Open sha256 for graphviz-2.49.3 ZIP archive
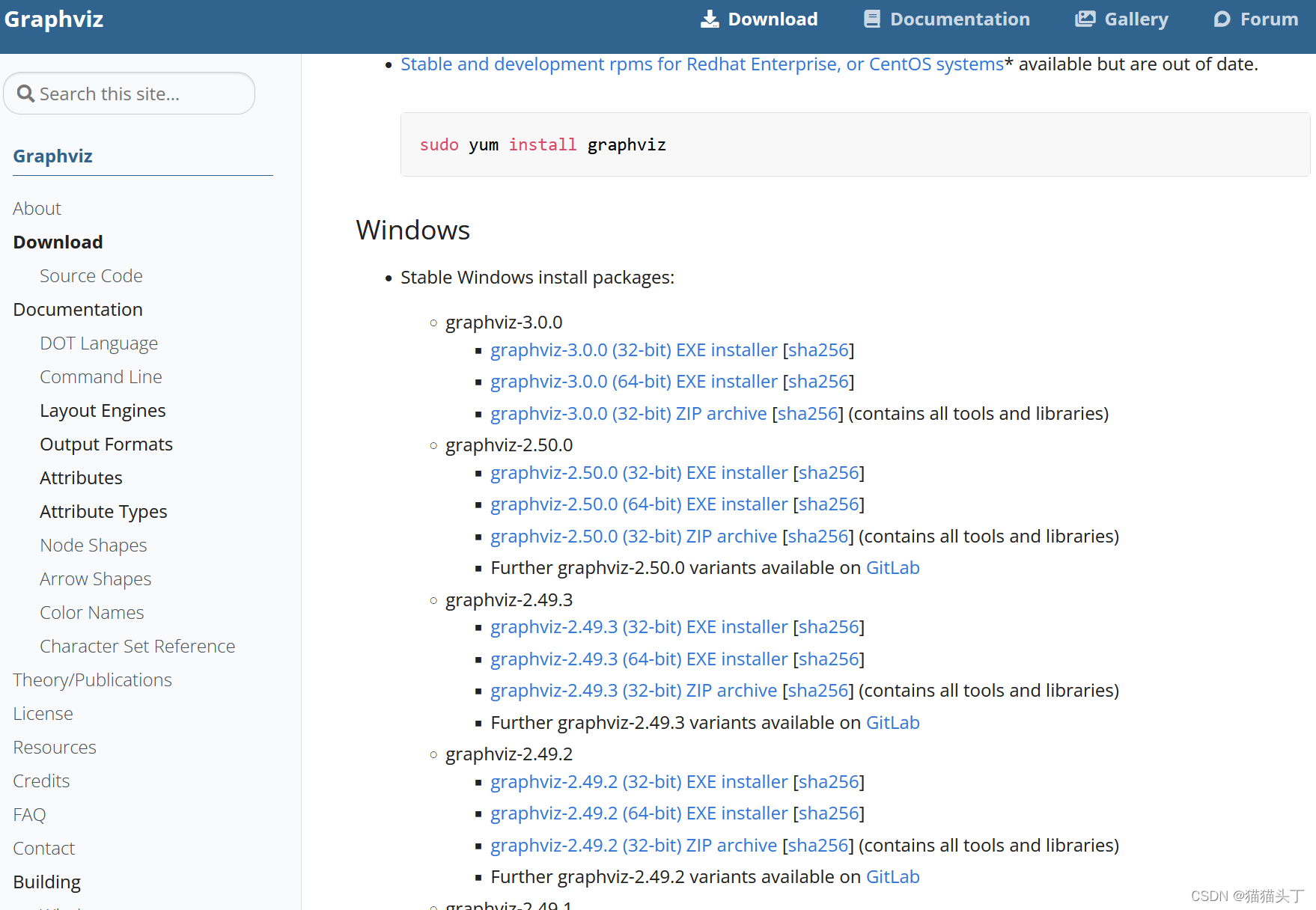 pyautogui.click(x=818, y=690)
